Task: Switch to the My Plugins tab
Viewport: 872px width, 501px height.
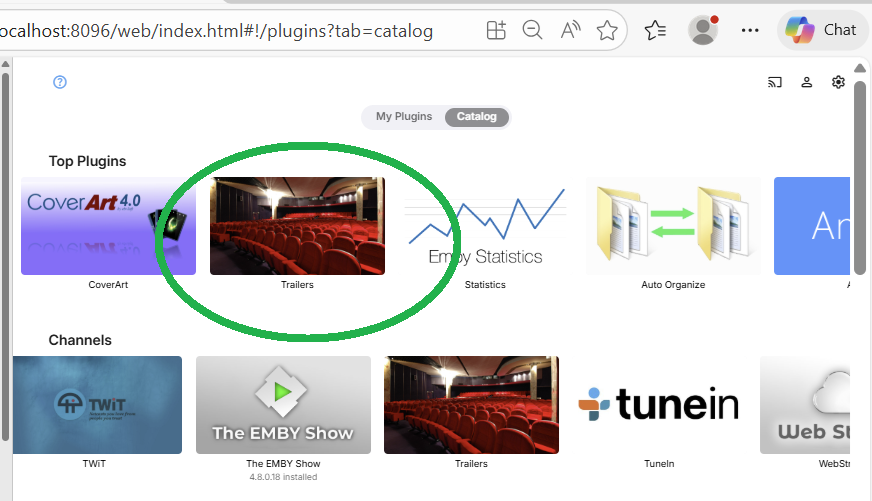Action: pos(404,116)
